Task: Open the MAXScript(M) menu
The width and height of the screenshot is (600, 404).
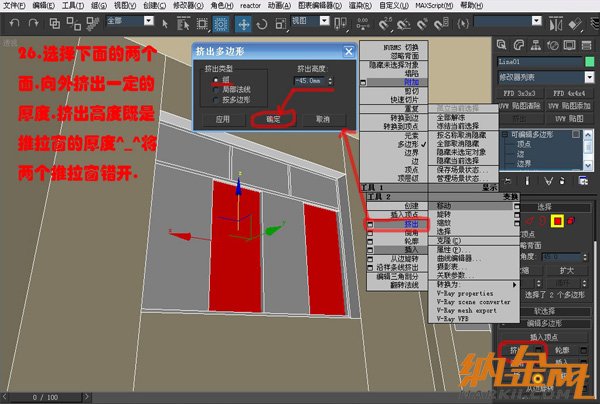Action: 434,5
